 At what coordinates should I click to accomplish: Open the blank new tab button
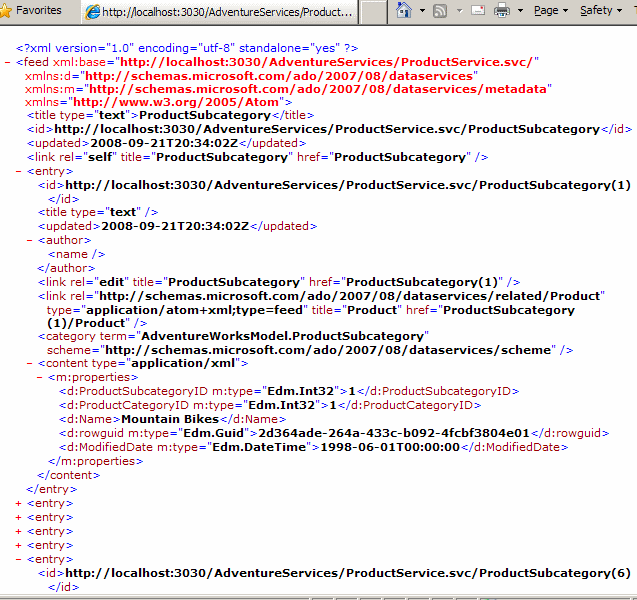pos(372,12)
